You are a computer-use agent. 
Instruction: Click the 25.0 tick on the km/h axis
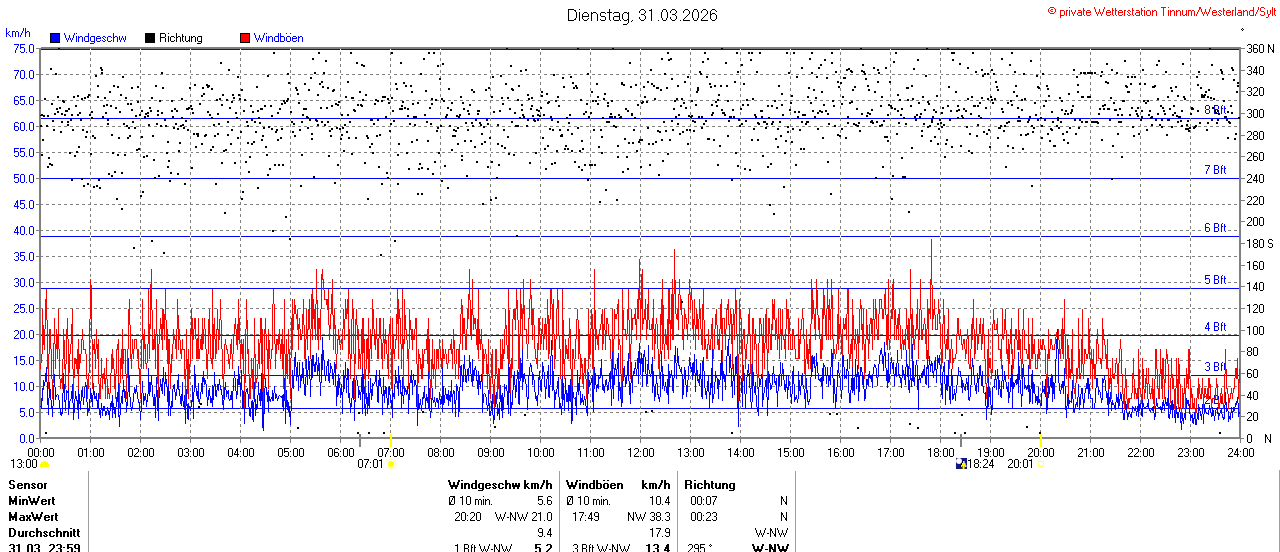23,308
